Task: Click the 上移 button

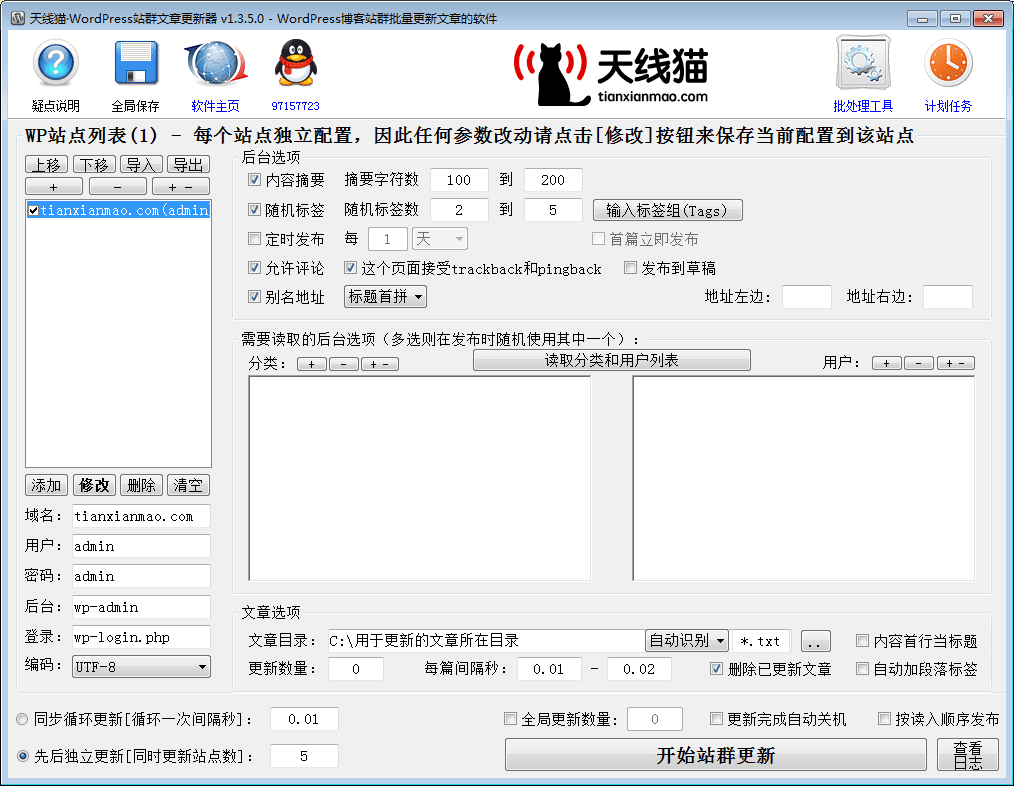Action: click(x=47, y=165)
